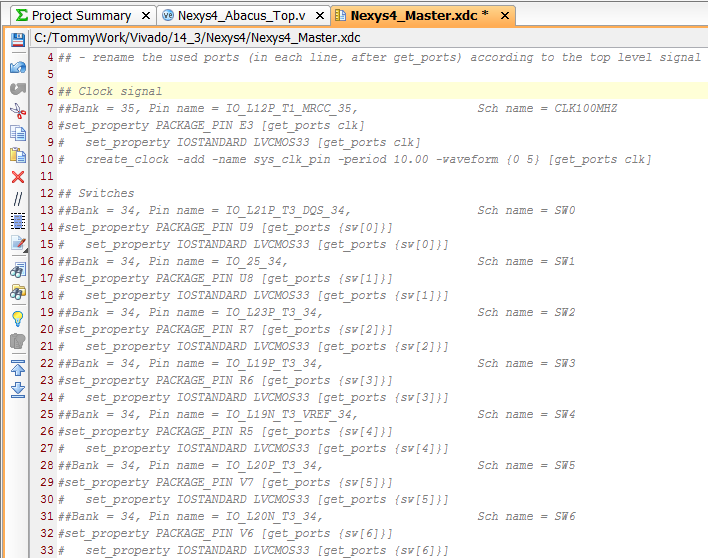Click line 23 'PACKAGE_PIN R6' sw[3] text

tap(225, 380)
